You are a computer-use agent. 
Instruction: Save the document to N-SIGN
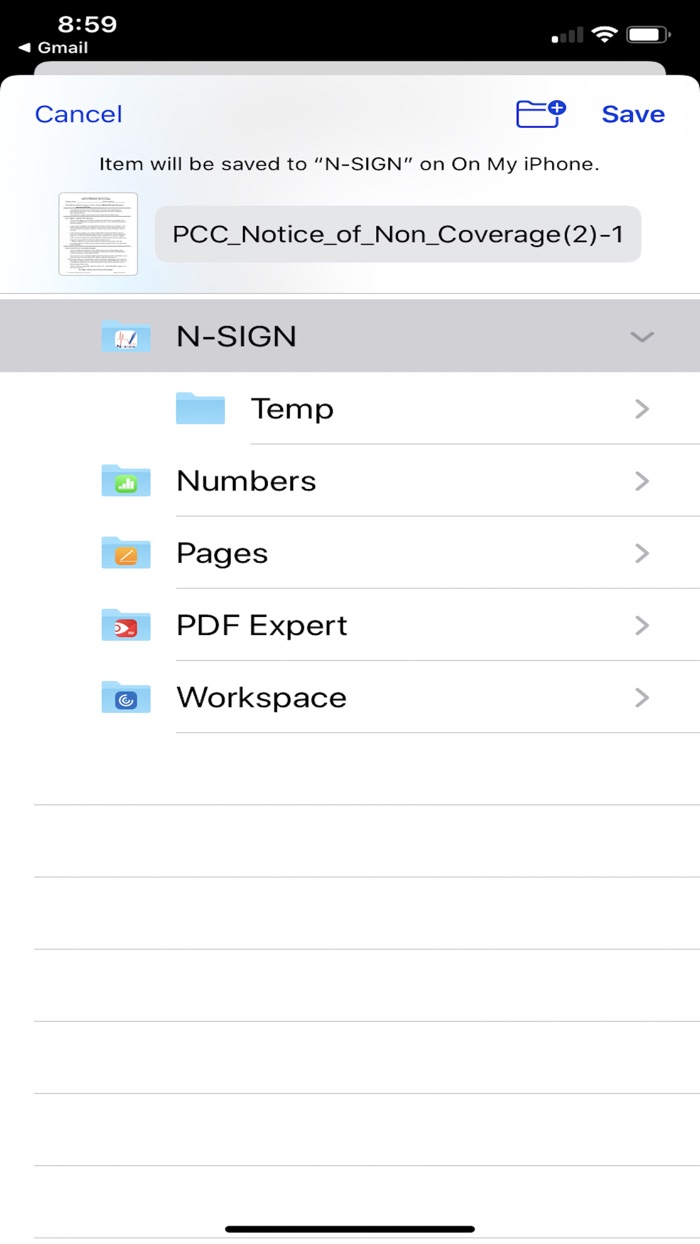click(633, 114)
